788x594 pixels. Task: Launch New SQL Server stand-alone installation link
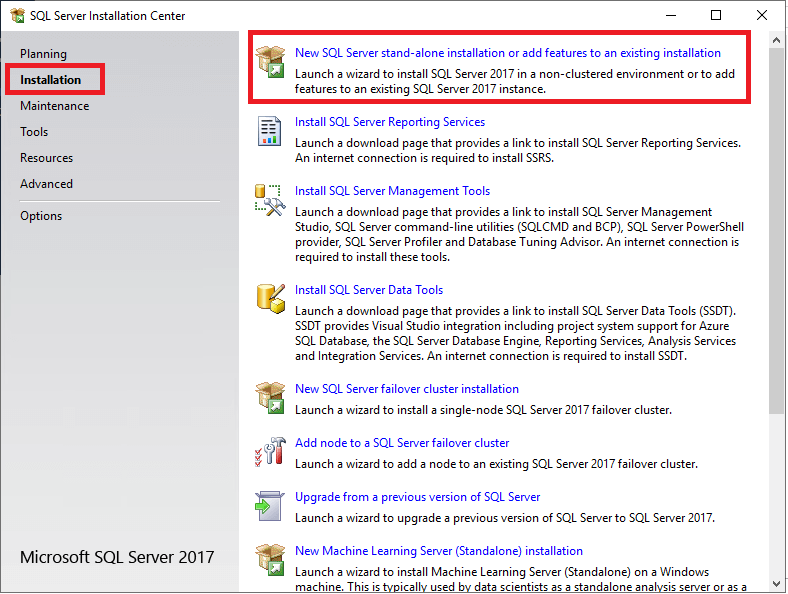pyautogui.click(x=508, y=53)
